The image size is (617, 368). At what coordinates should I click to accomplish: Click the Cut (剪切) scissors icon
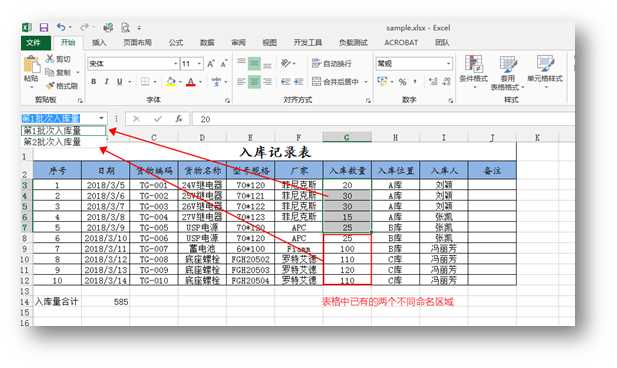(x=50, y=59)
